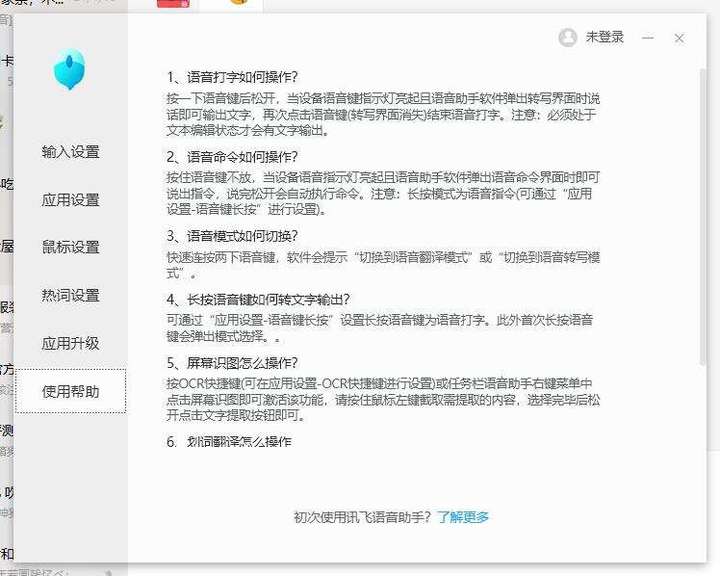Select the 应用升级 tab
Image resolution: width=720 pixels, height=576 pixels.
(71, 343)
